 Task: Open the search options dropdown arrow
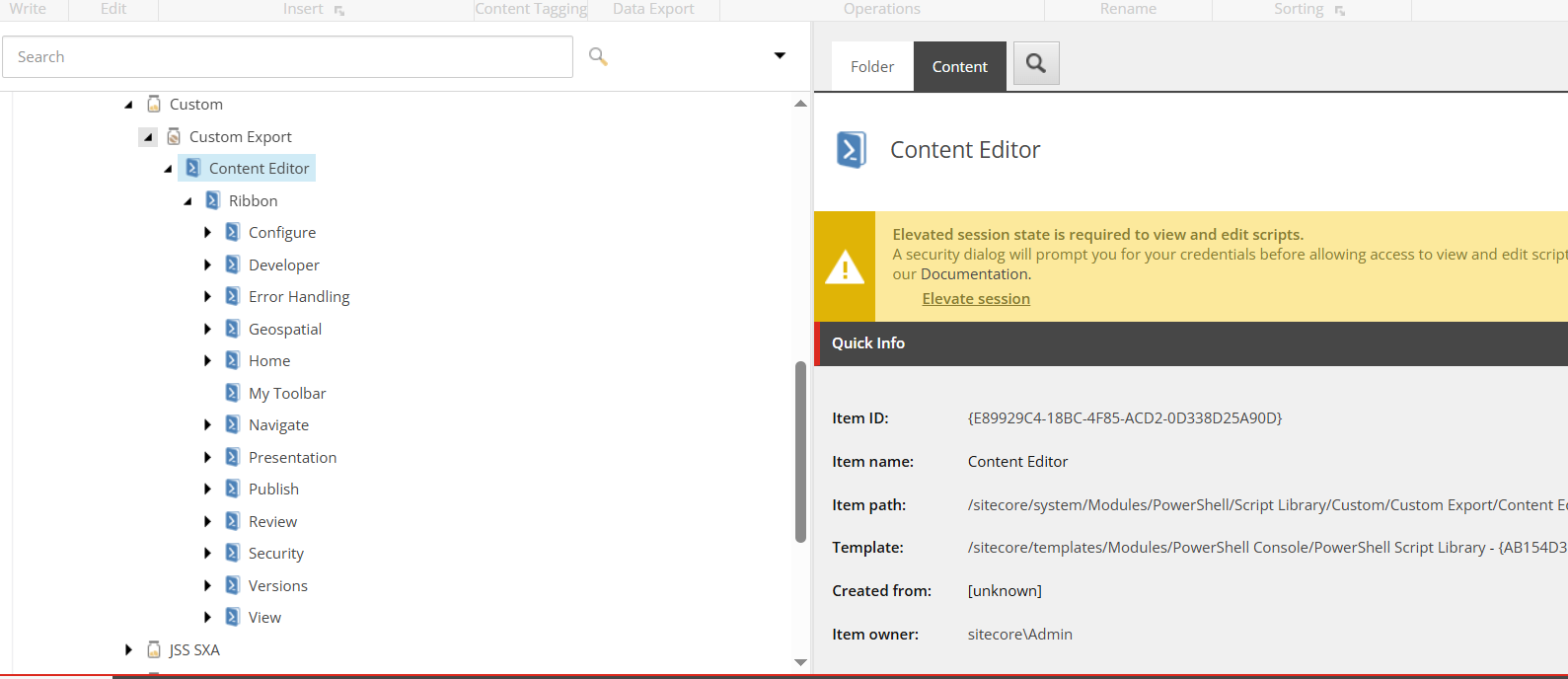pyautogui.click(x=780, y=56)
